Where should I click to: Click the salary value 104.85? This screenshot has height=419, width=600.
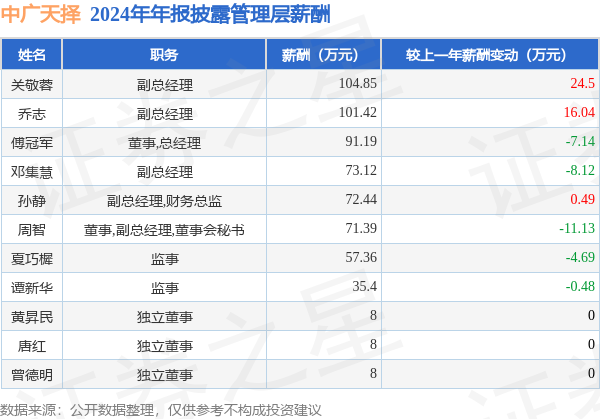pyautogui.click(x=358, y=83)
